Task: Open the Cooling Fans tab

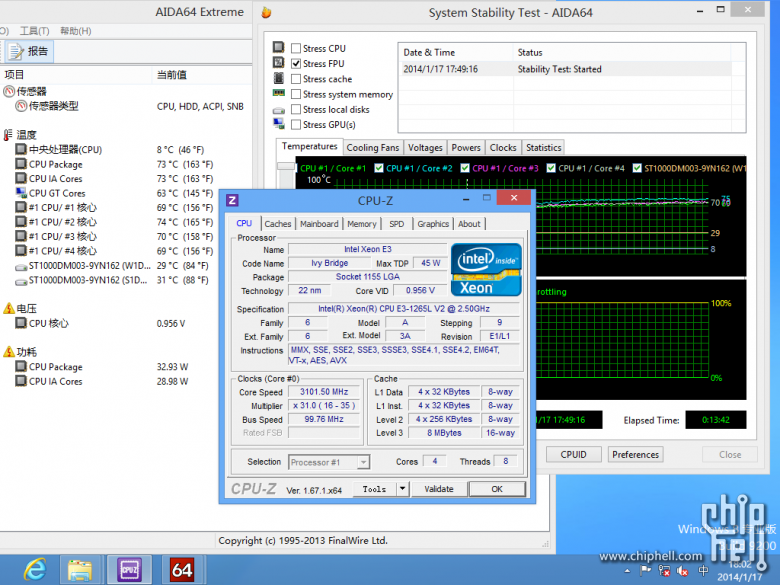Action: 373,148
